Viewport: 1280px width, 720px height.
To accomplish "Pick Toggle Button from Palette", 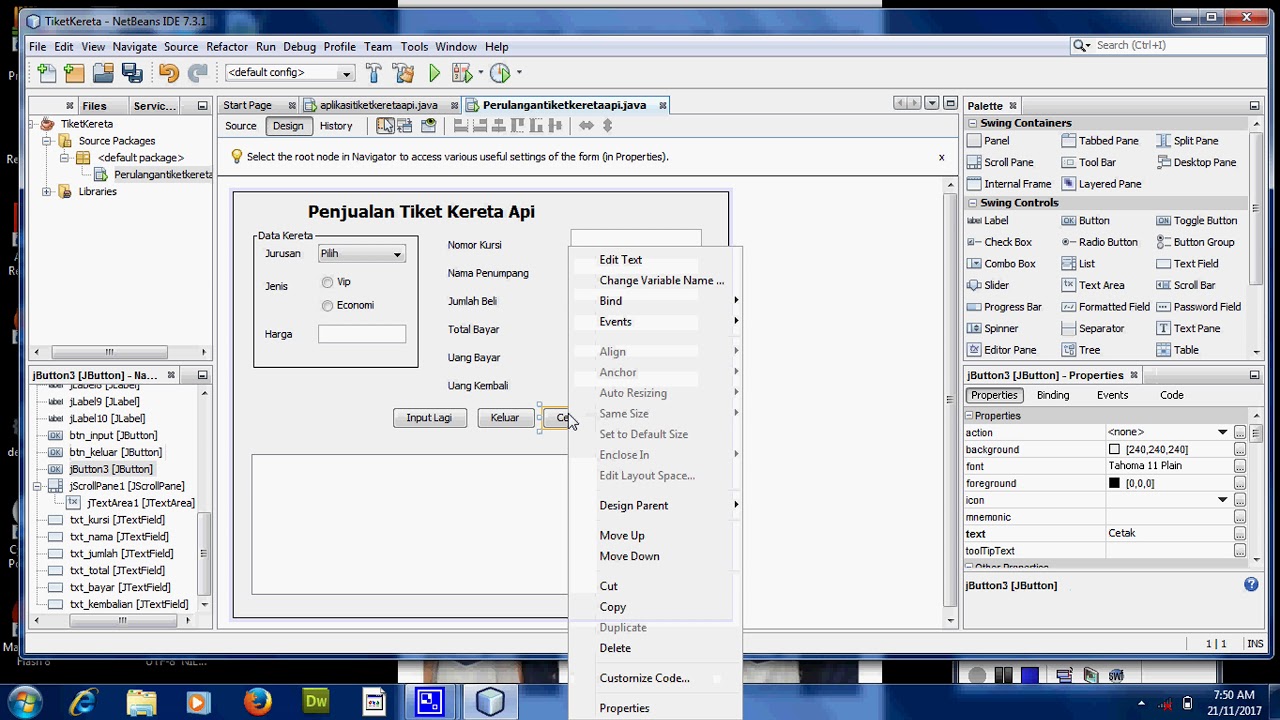I will tap(1197, 221).
